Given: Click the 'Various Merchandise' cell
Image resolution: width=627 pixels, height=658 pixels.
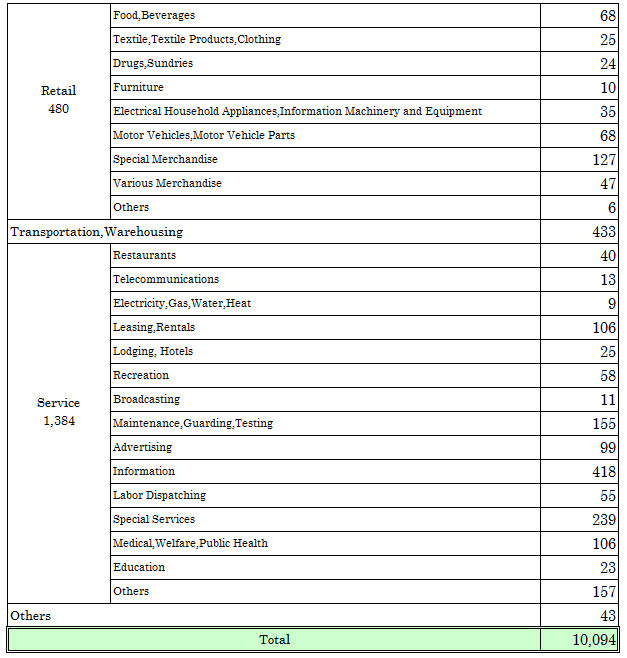Looking at the screenshot, I should click(325, 183).
